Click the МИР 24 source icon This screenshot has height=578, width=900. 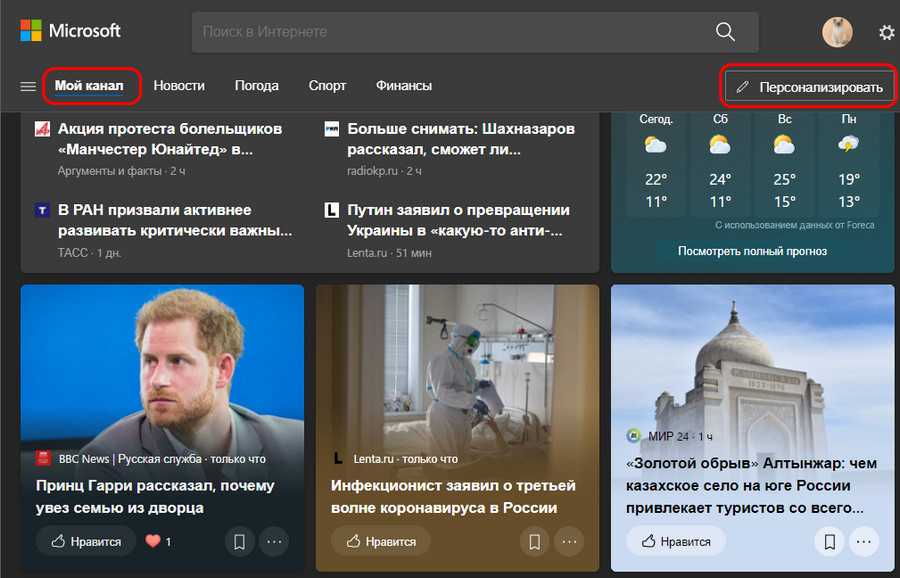(634, 436)
